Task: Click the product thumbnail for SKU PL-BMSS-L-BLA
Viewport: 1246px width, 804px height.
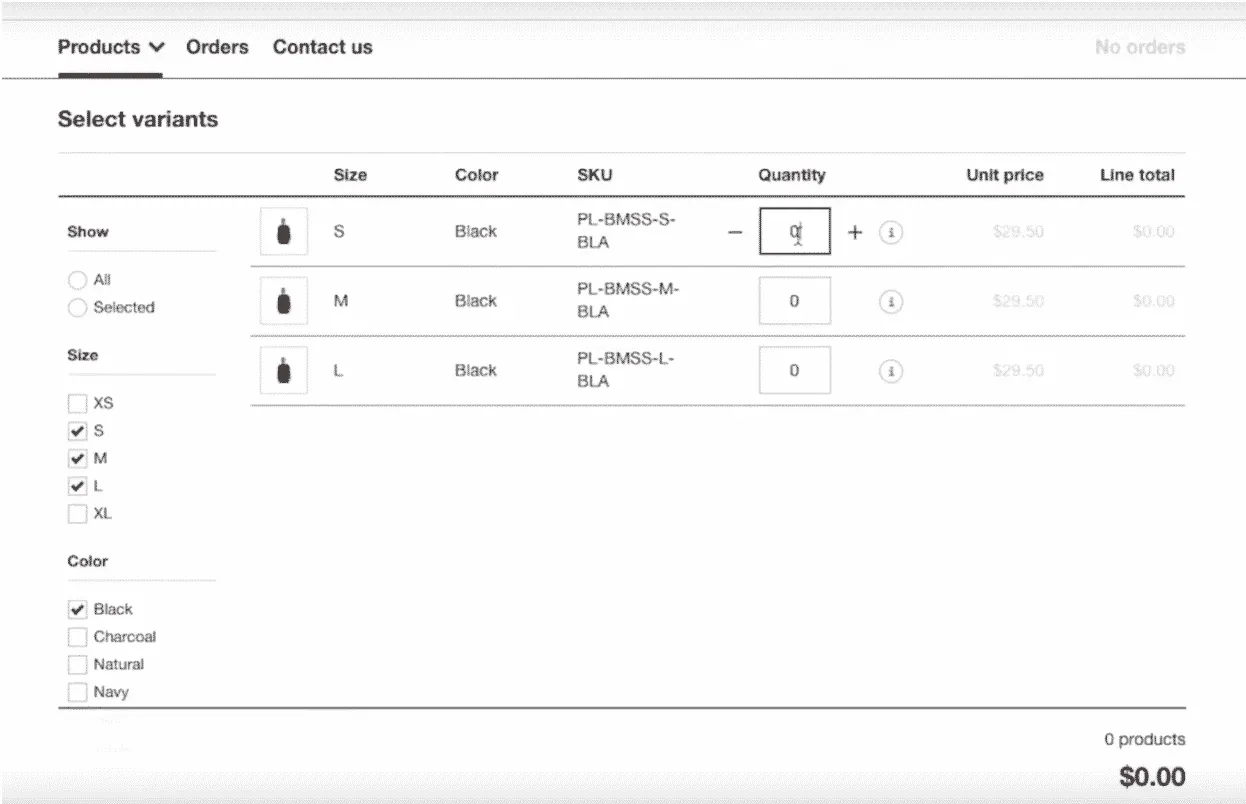Action: 283,370
